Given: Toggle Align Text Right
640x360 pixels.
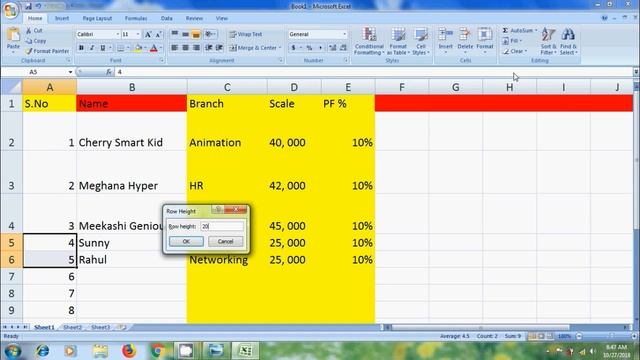Looking at the screenshot, I should (x=196, y=48).
